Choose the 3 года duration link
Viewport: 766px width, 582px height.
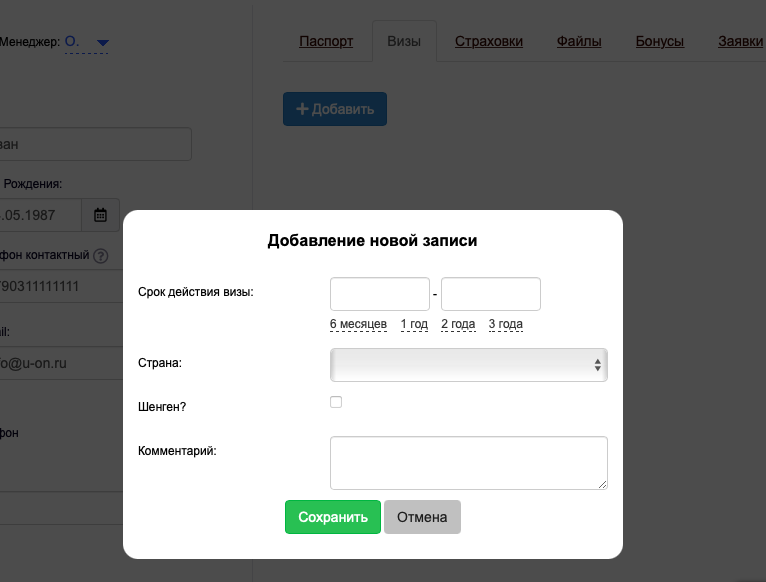[x=506, y=324]
